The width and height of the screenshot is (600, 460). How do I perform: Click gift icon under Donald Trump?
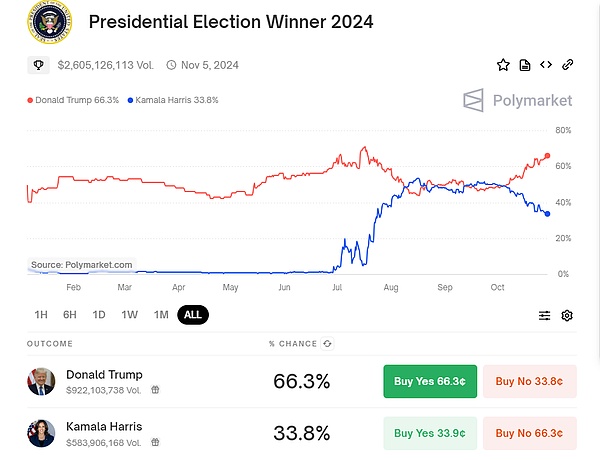click(x=155, y=390)
